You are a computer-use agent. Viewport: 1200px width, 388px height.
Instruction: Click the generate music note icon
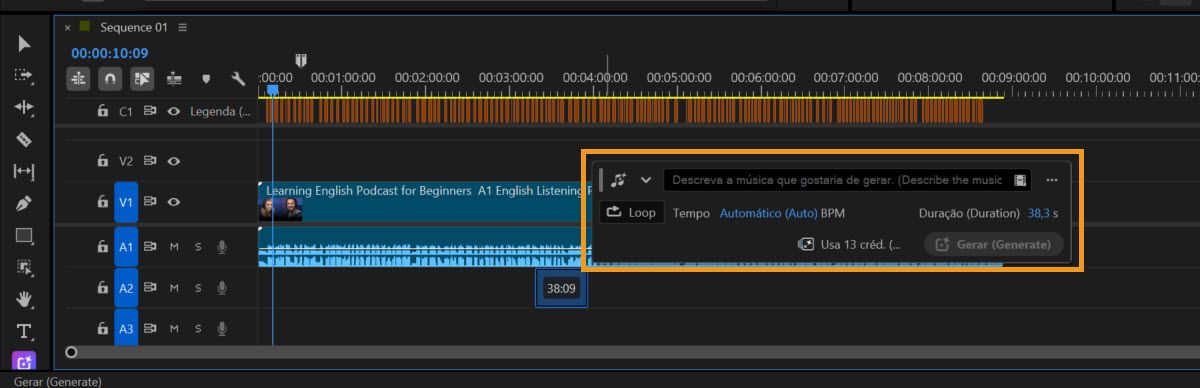tap(619, 180)
